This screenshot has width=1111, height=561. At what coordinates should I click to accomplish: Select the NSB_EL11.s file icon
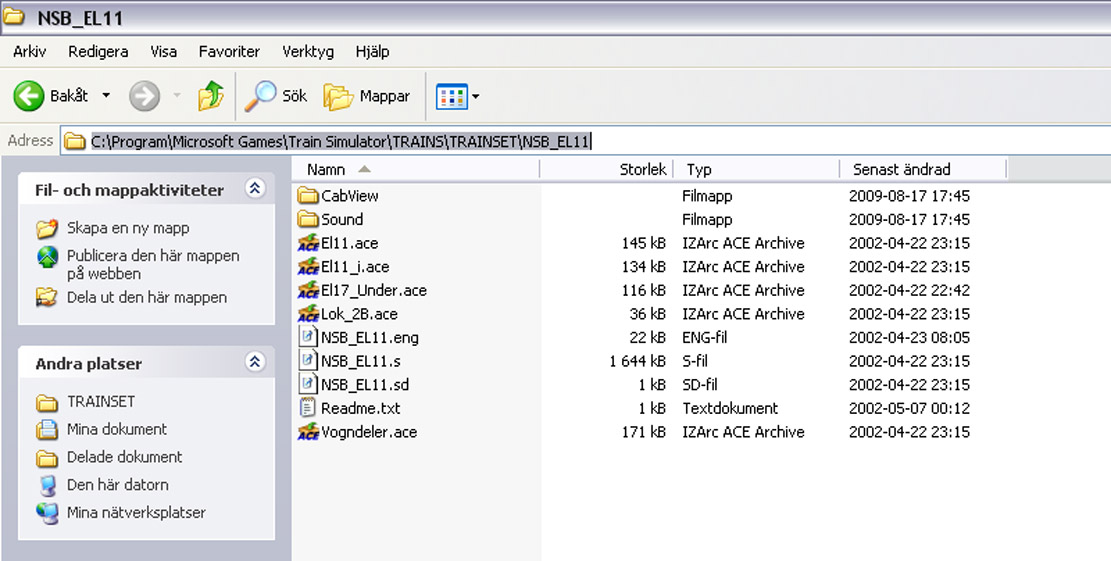point(308,361)
